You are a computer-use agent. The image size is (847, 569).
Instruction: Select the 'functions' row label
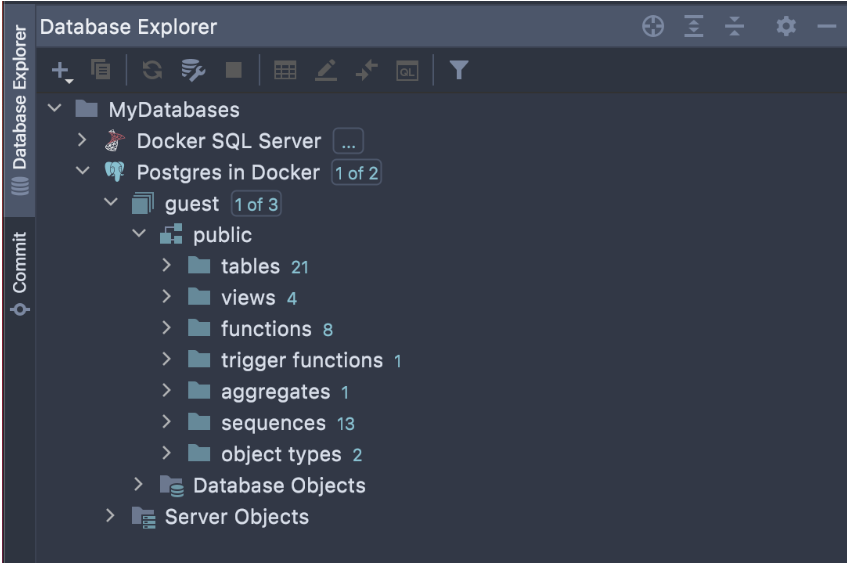[266, 329]
